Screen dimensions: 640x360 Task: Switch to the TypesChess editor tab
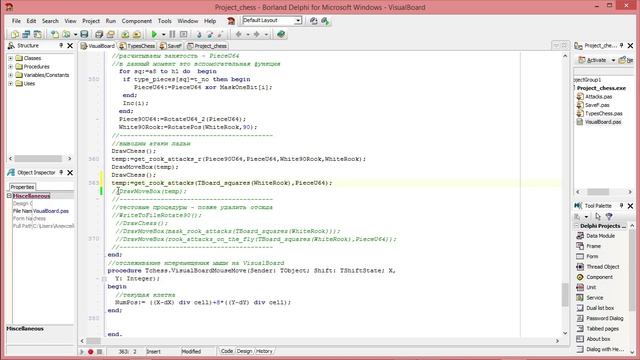click(138, 46)
